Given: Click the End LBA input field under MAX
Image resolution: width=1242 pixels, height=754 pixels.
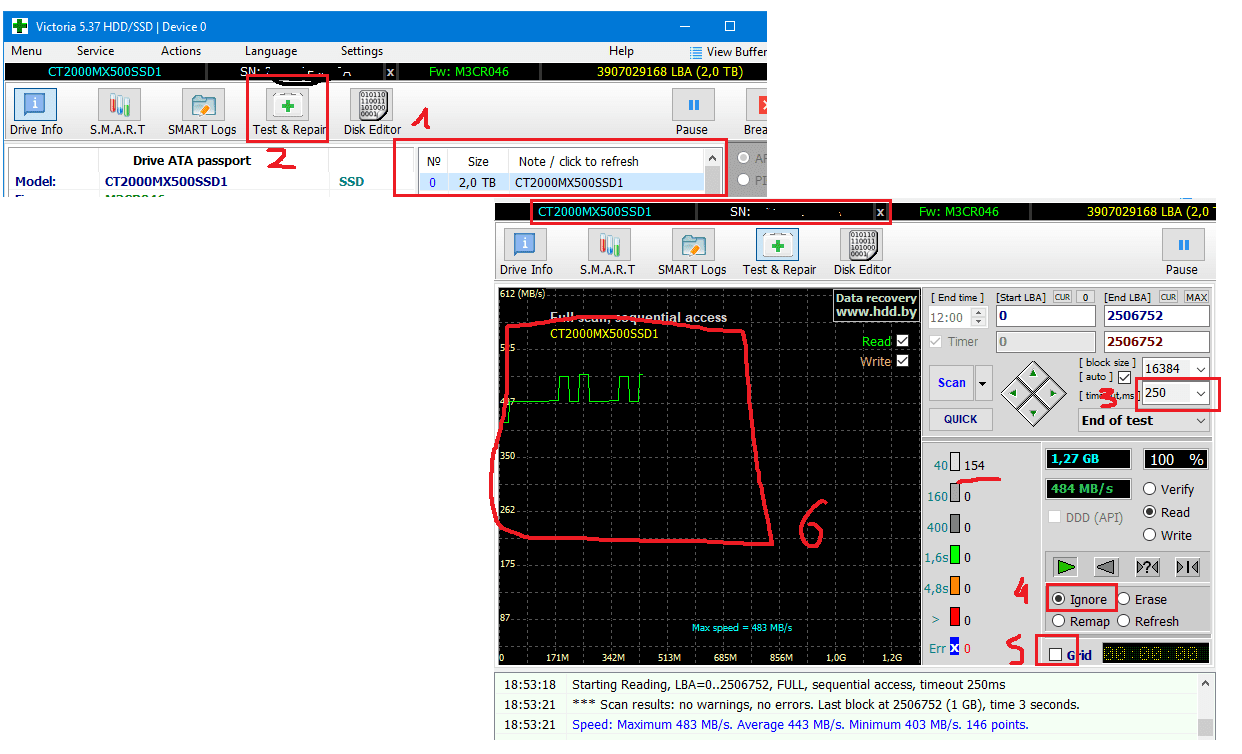Looking at the screenshot, I should [x=1156, y=317].
